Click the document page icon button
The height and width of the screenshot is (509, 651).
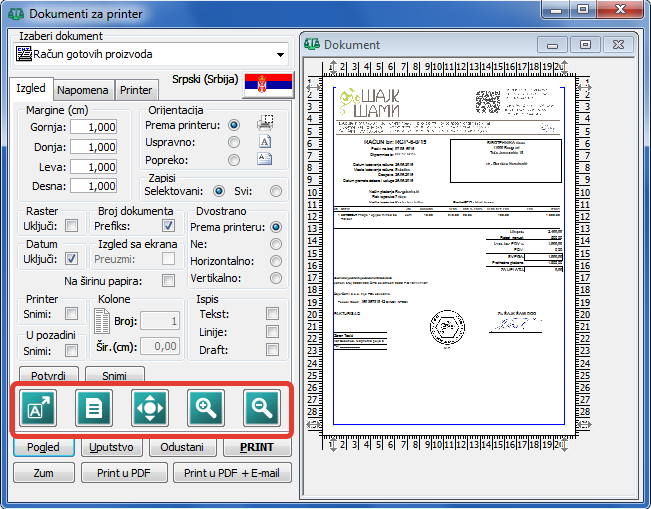(94, 408)
